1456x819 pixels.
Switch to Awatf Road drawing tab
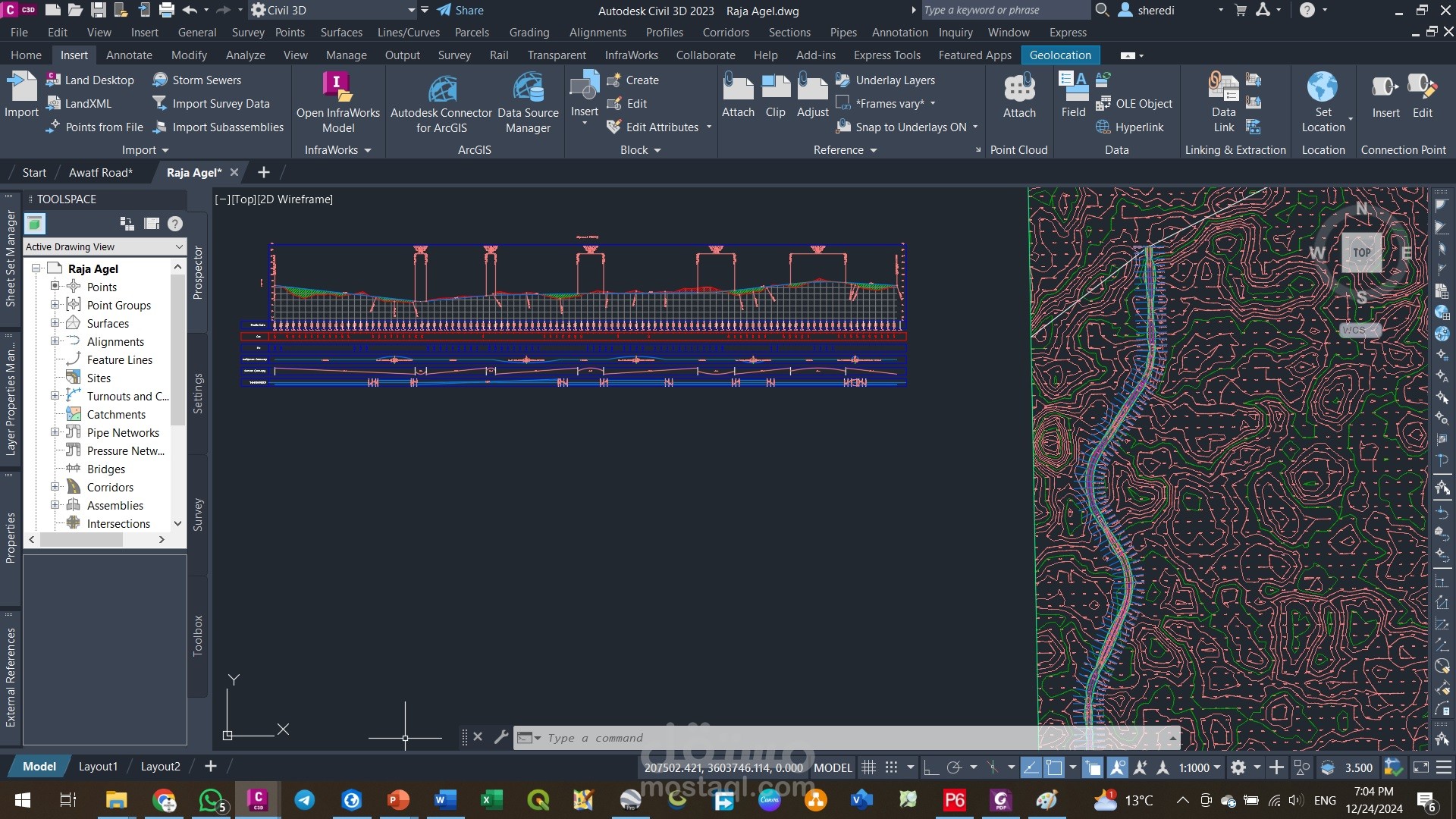tap(101, 172)
